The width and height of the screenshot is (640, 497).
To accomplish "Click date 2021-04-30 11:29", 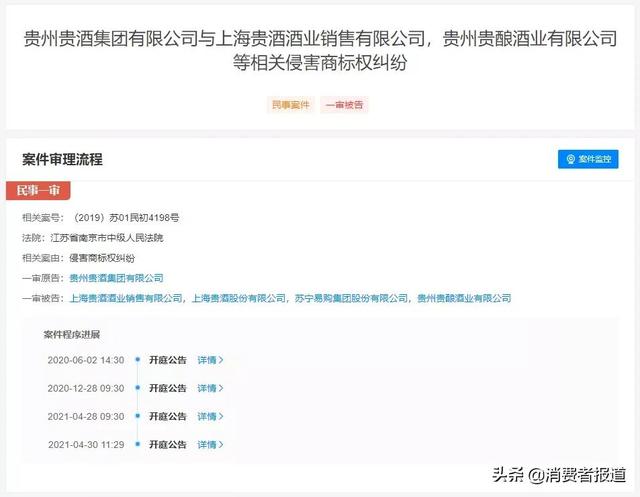I will click(86, 444).
